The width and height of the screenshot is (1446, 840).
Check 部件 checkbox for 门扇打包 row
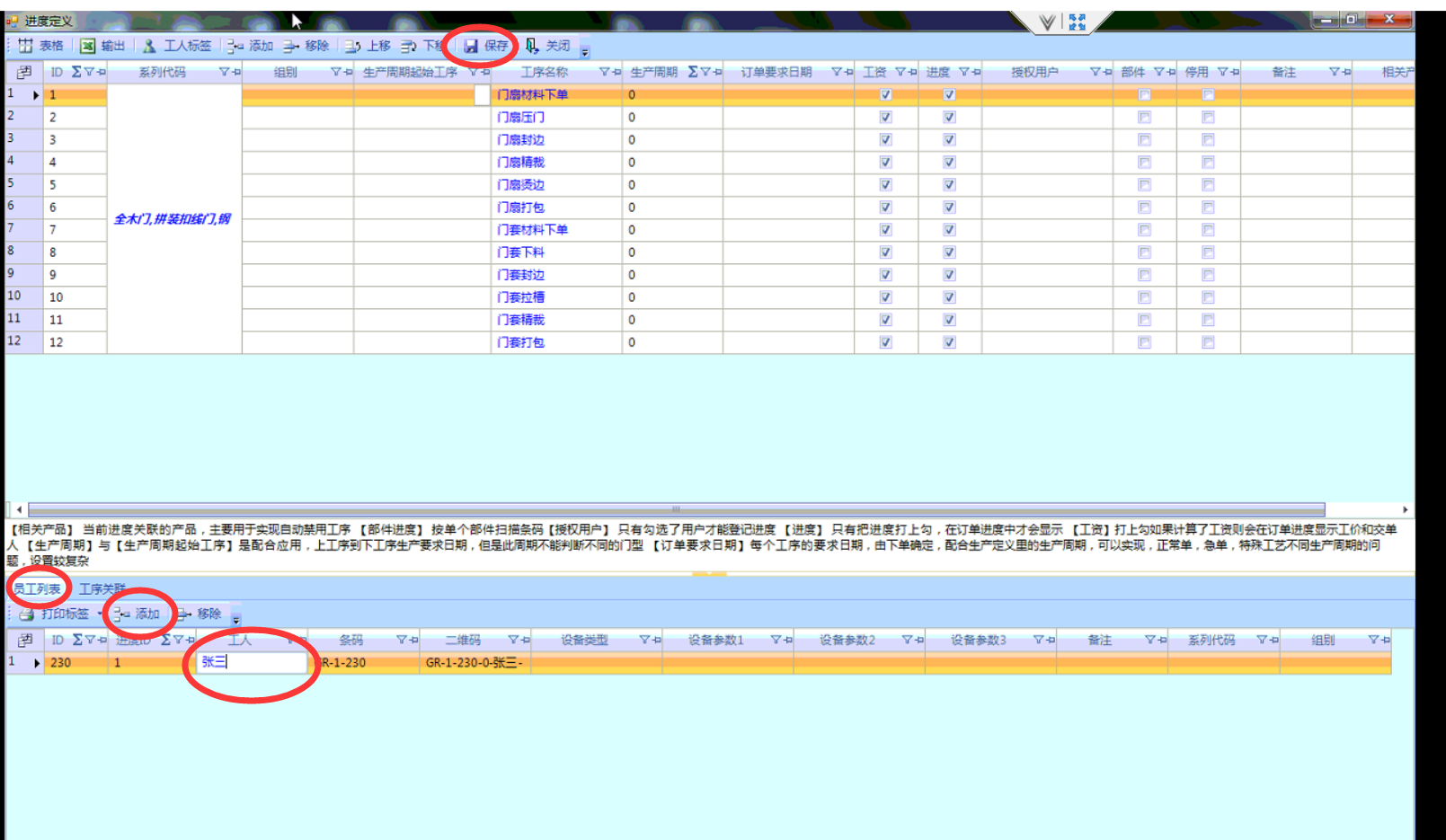tap(1144, 208)
